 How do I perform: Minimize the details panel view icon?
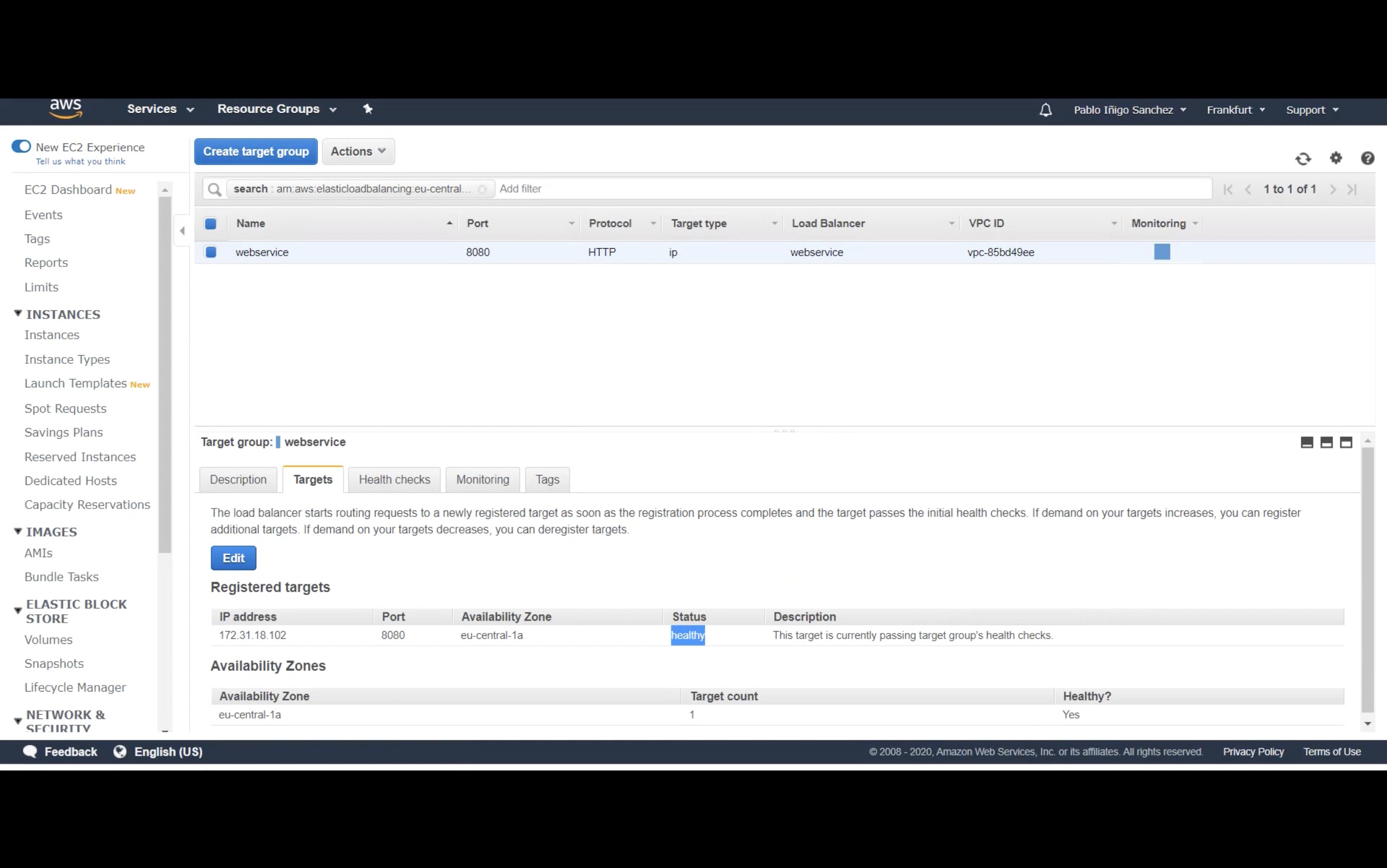pos(1307,442)
